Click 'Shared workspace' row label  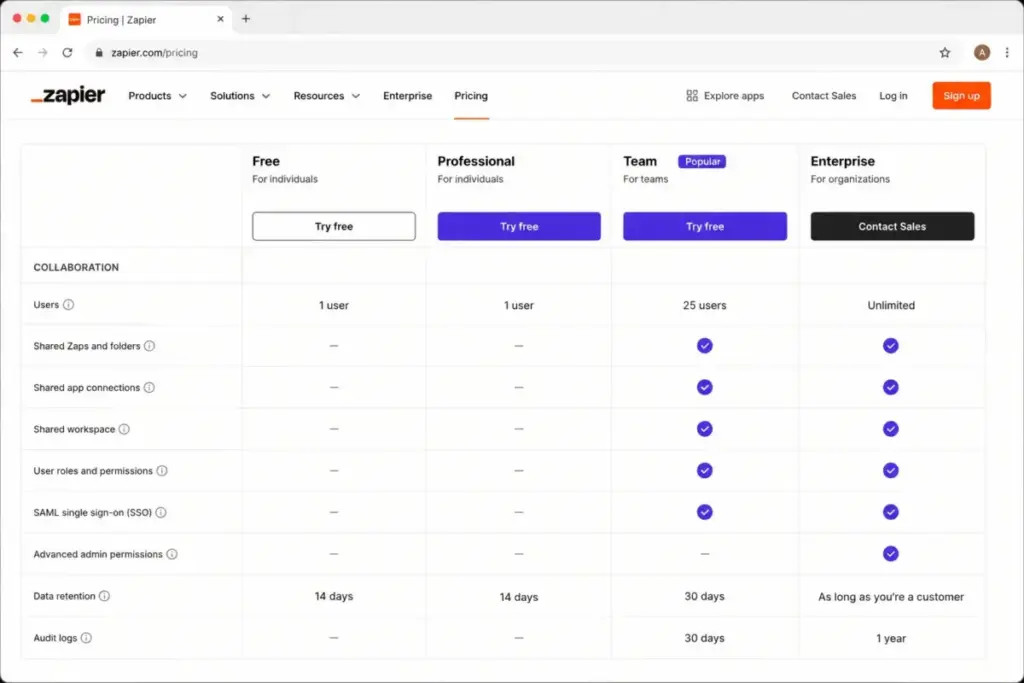[74, 429]
